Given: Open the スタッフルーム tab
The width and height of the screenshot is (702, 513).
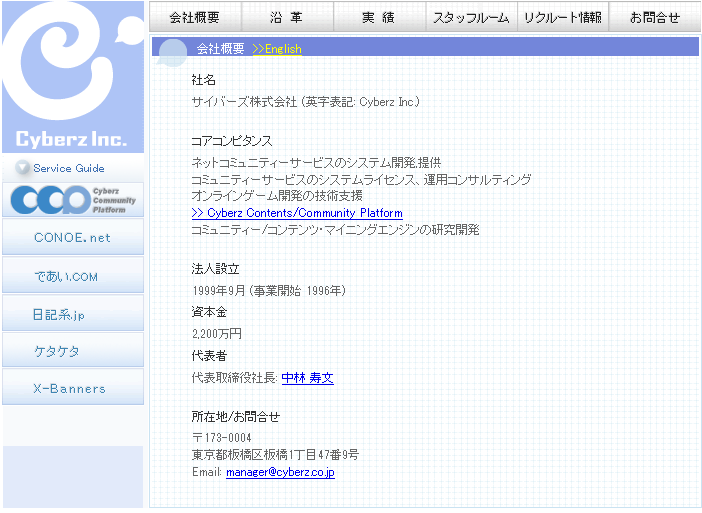Looking at the screenshot, I should [471, 17].
